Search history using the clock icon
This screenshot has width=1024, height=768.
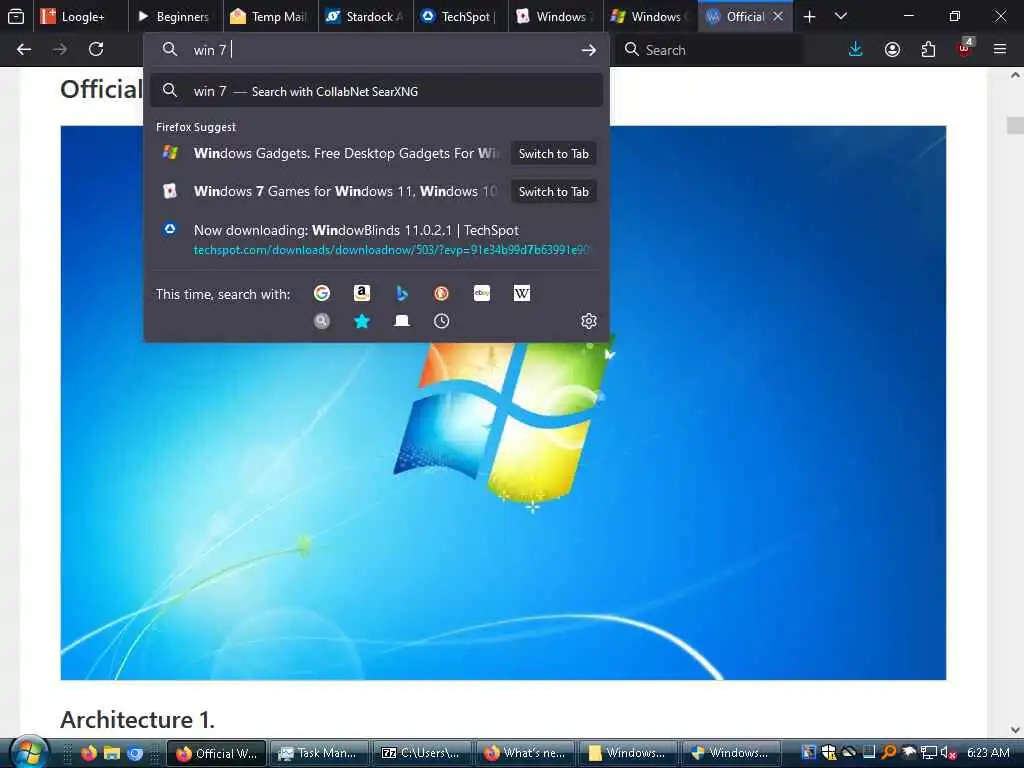pyautogui.click(x=441, y=321)
